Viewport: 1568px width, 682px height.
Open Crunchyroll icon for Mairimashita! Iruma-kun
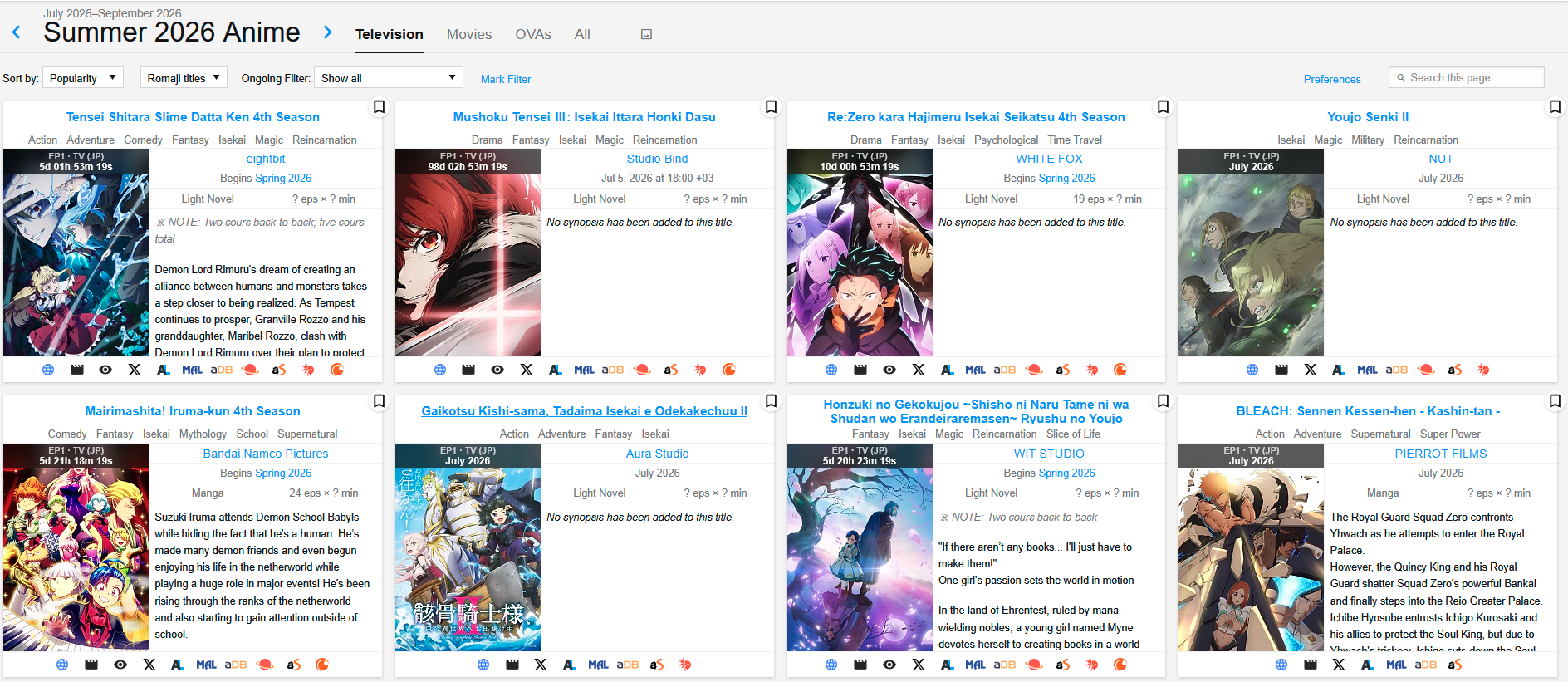pyautogui.click(x=322, y=665)
